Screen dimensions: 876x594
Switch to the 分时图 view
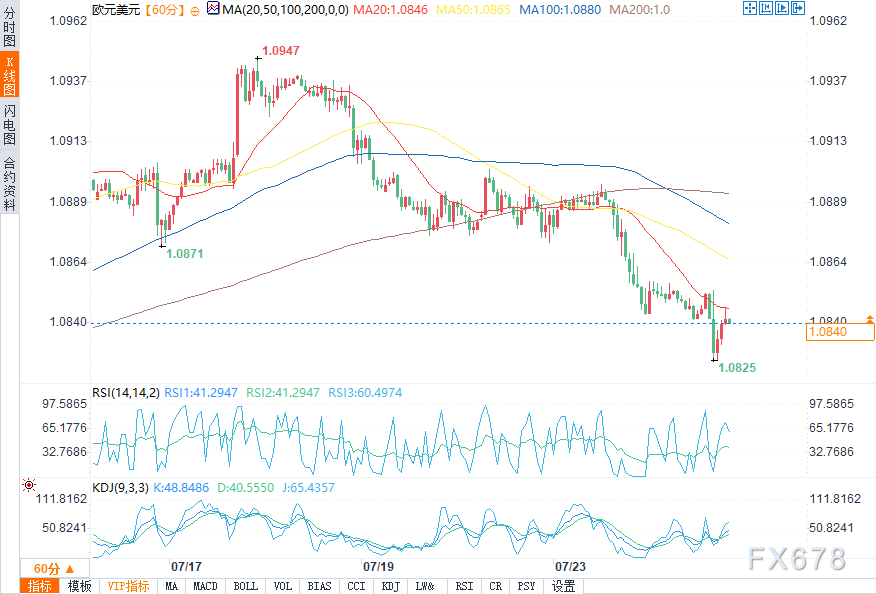[9, 26]
